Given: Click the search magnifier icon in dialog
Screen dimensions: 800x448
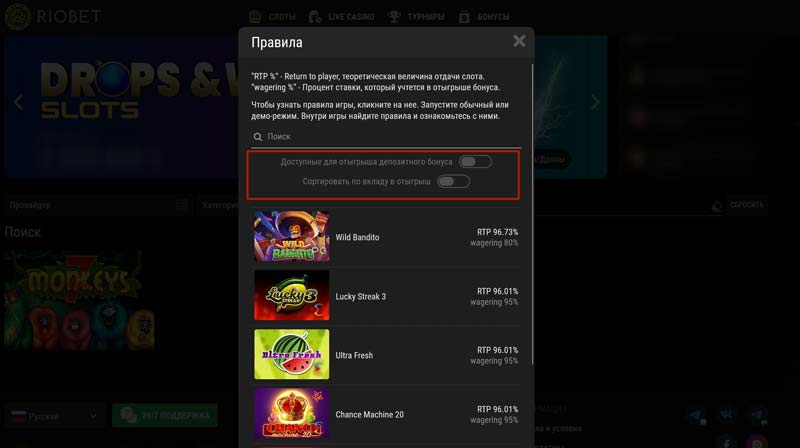Looking at the screenshot, I should [258, 137].
